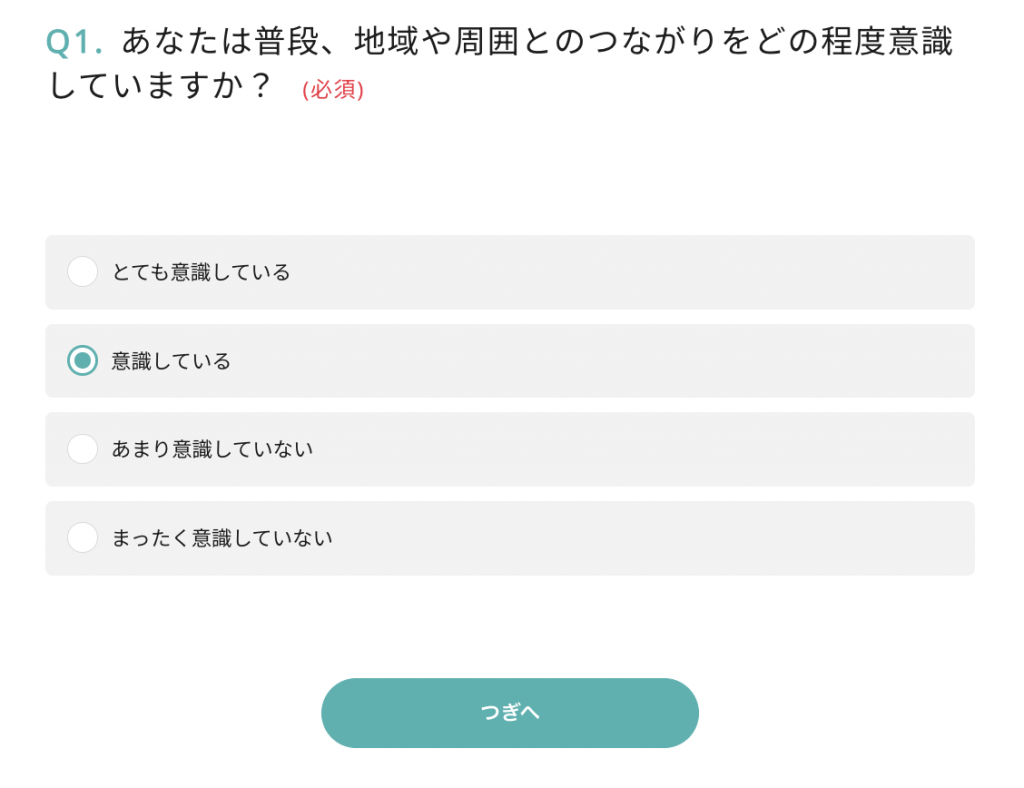Screen dimensions: 1024x788
Task: Click the していますか？ question text
Action: [160, 86]
